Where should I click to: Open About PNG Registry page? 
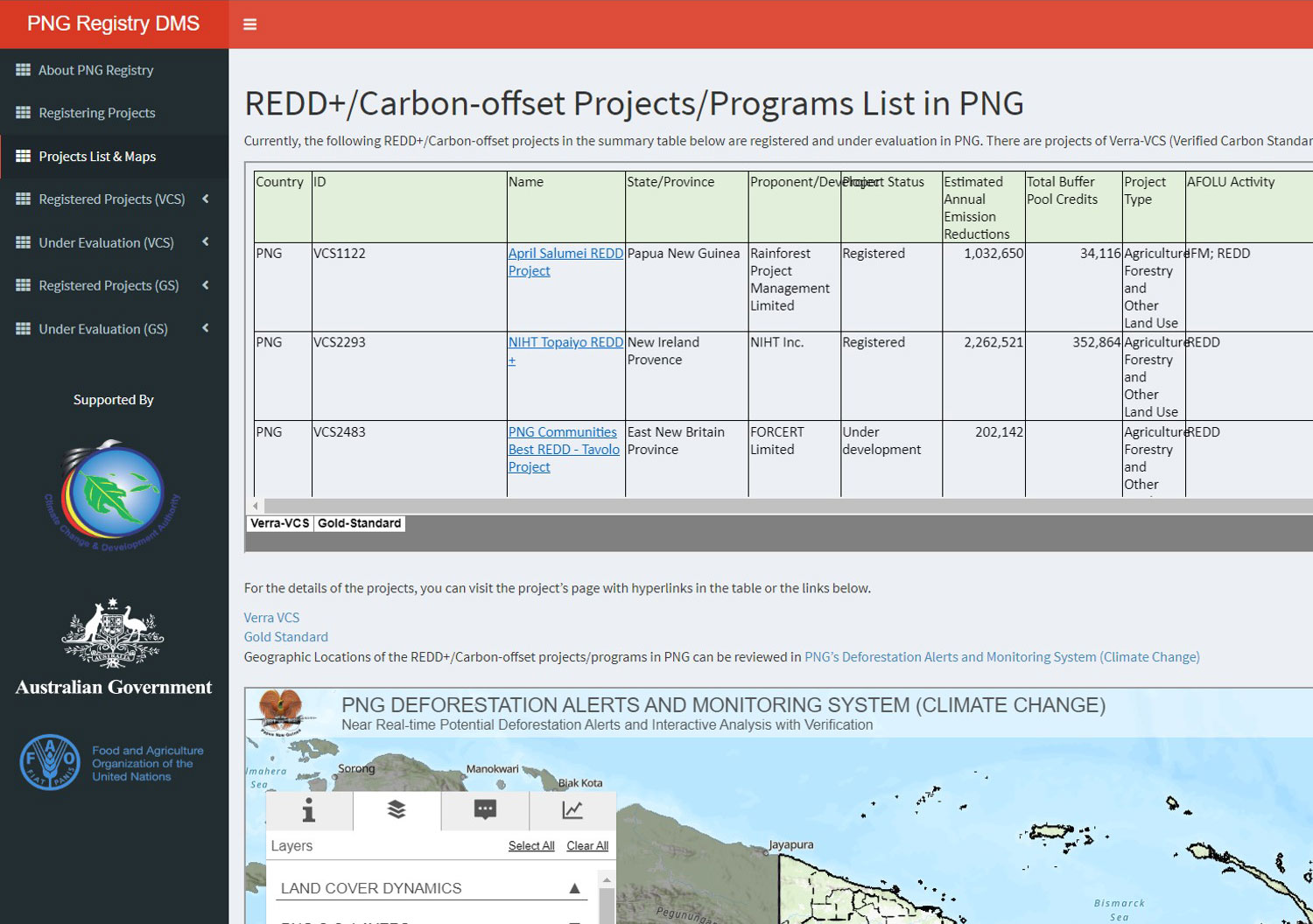(x=96, y=70)
